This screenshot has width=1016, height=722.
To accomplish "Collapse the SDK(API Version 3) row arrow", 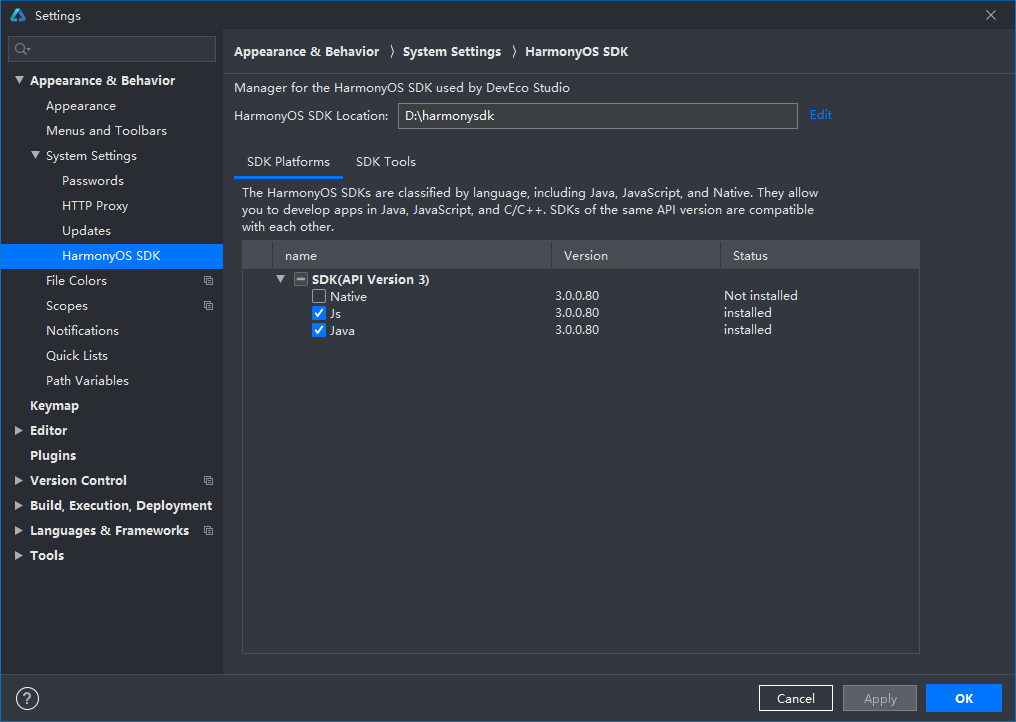I will (x=281, y=279).
